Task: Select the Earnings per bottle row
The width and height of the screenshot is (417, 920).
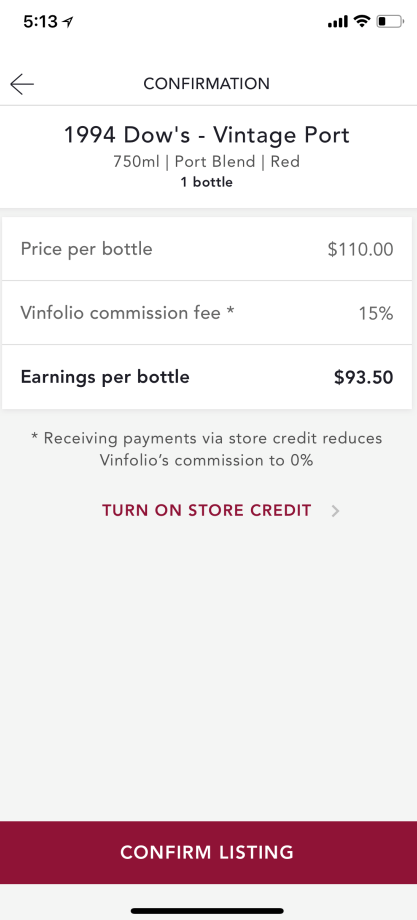Action: click(x=207, y=377)
